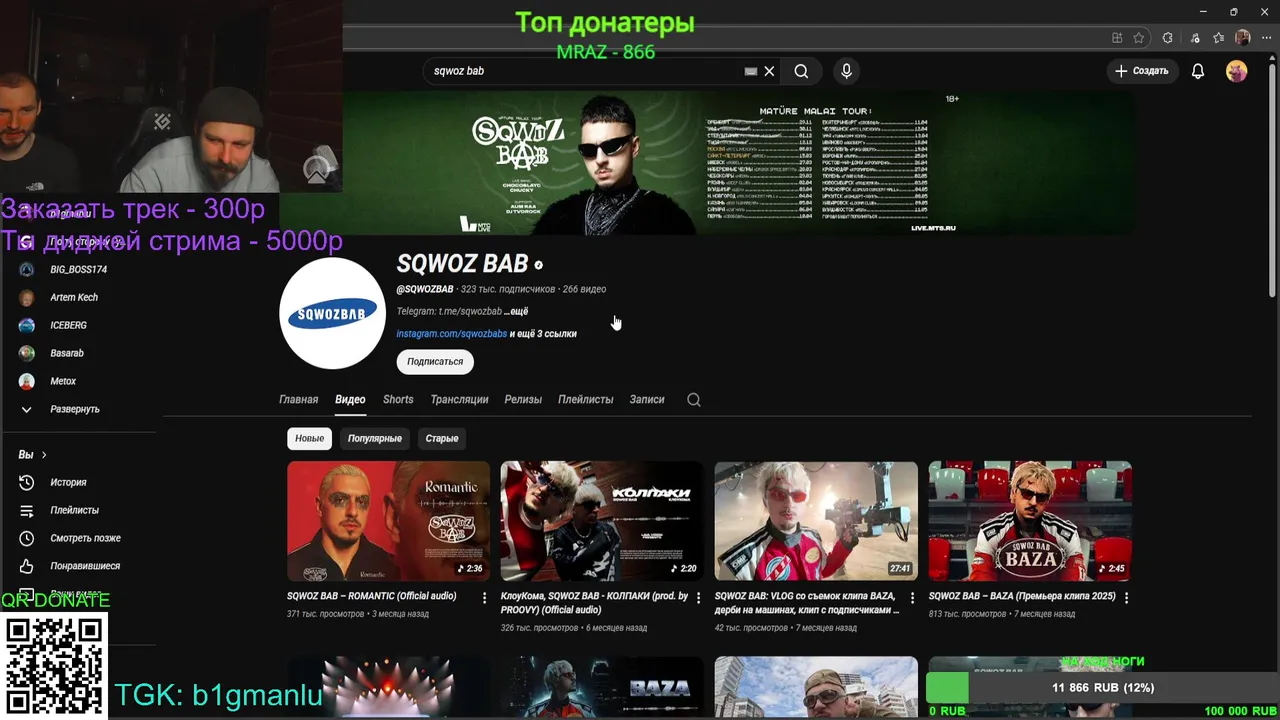Start voice search with the microphone icon
Image resolution: width=1280 pixels, height=720 pixels.
click(846, 71)
